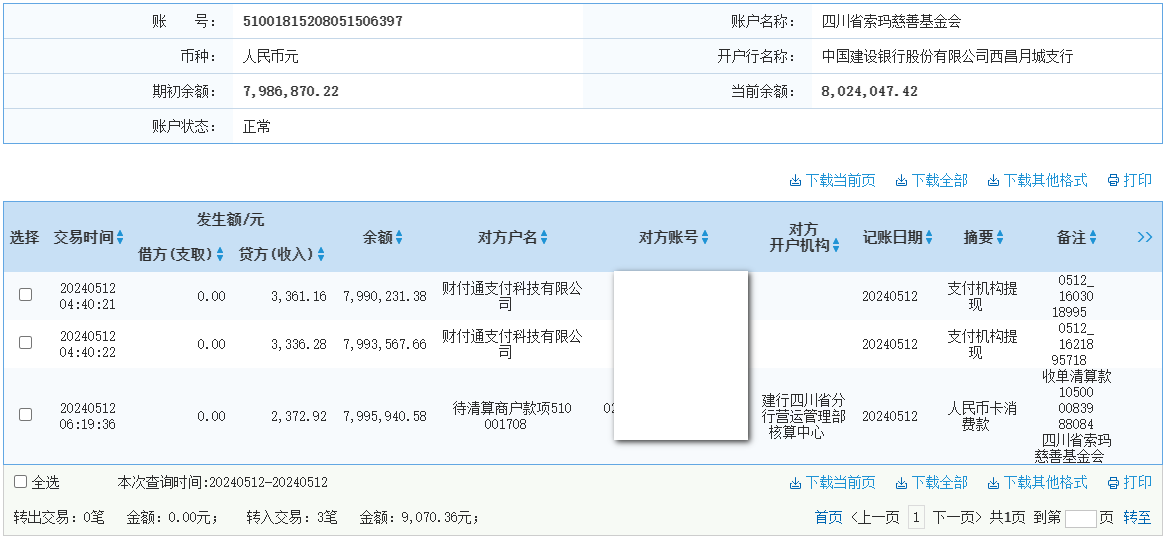The image size is (1166, 536).
Task: Sort by 对方开户机构 arrow icon
Action: point(836,245)
